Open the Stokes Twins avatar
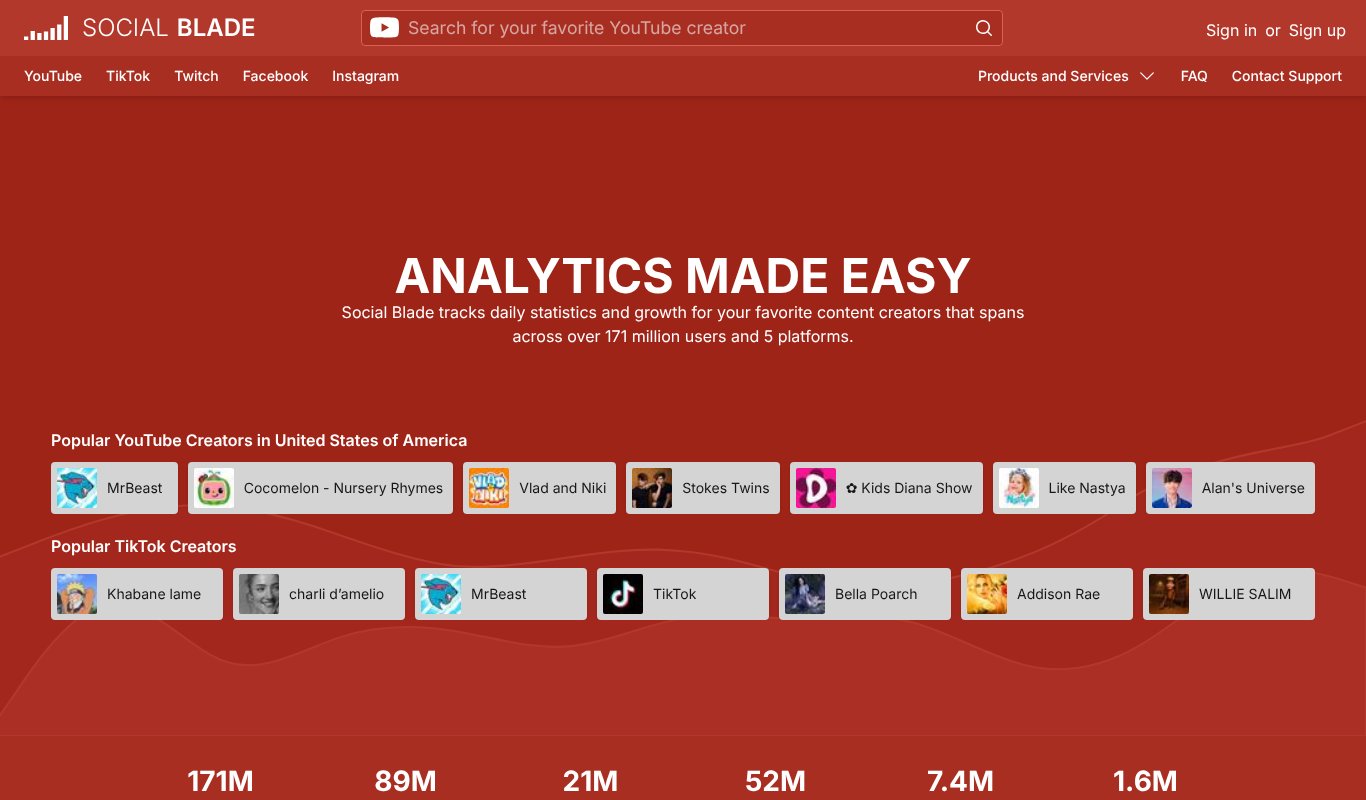This screenshot has width=1366, height=800. click(x=652, y=488)
